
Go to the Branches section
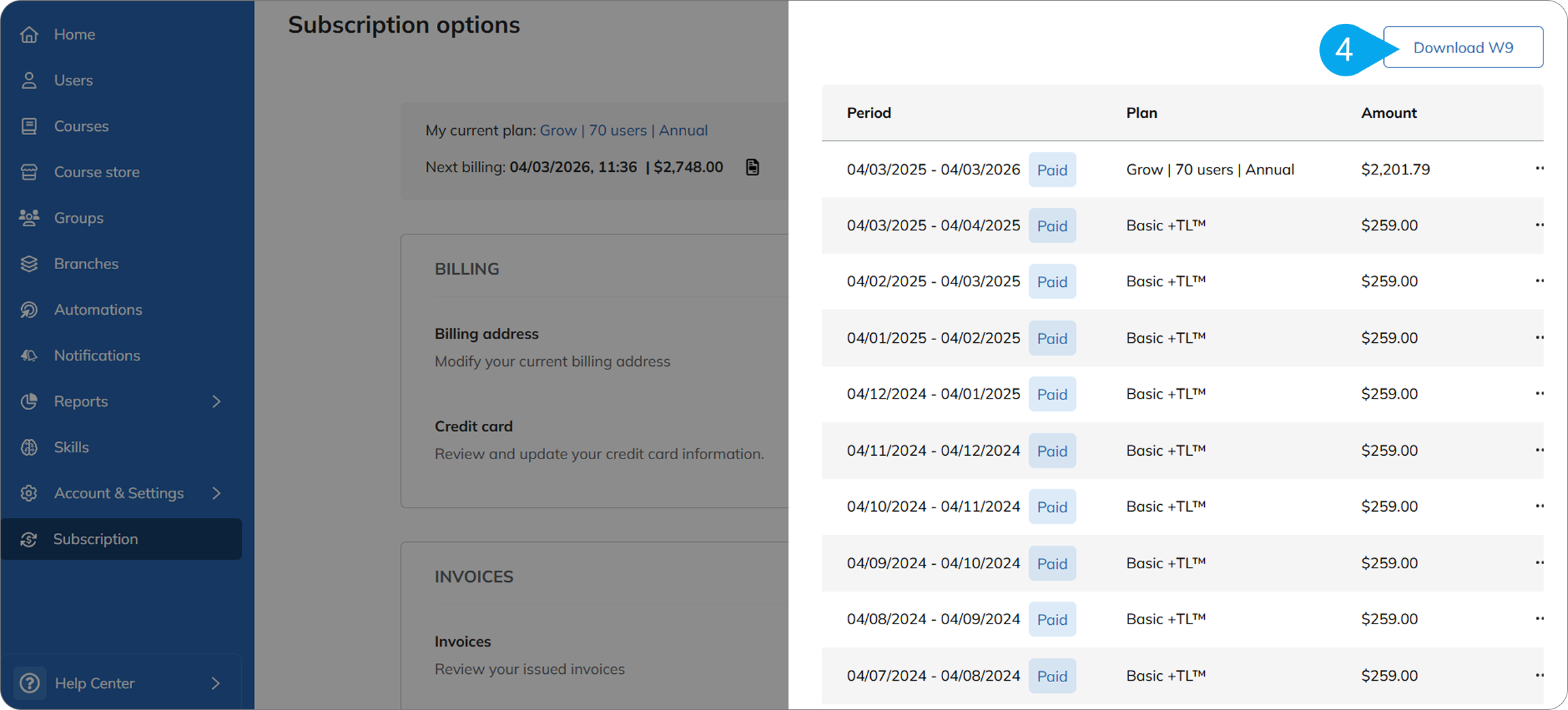(x=87, y=264)
